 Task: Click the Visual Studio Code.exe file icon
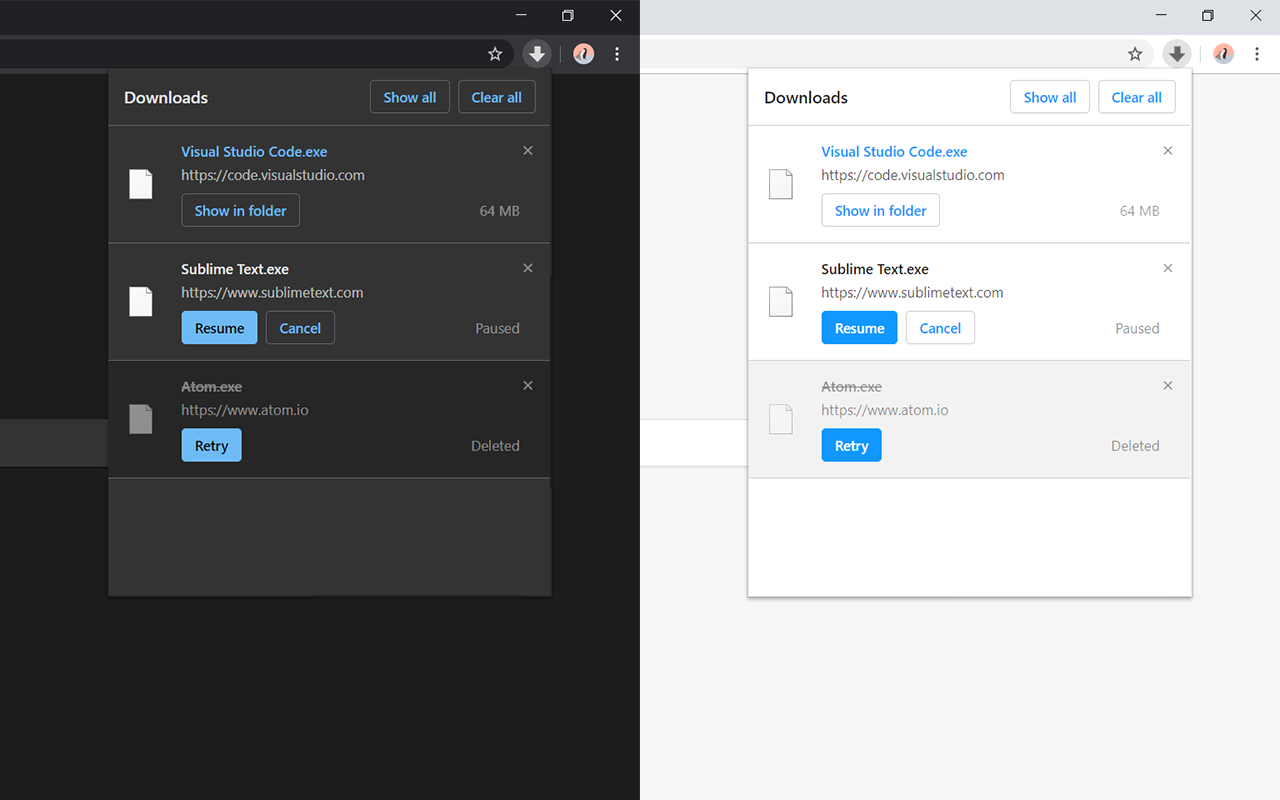141,184
